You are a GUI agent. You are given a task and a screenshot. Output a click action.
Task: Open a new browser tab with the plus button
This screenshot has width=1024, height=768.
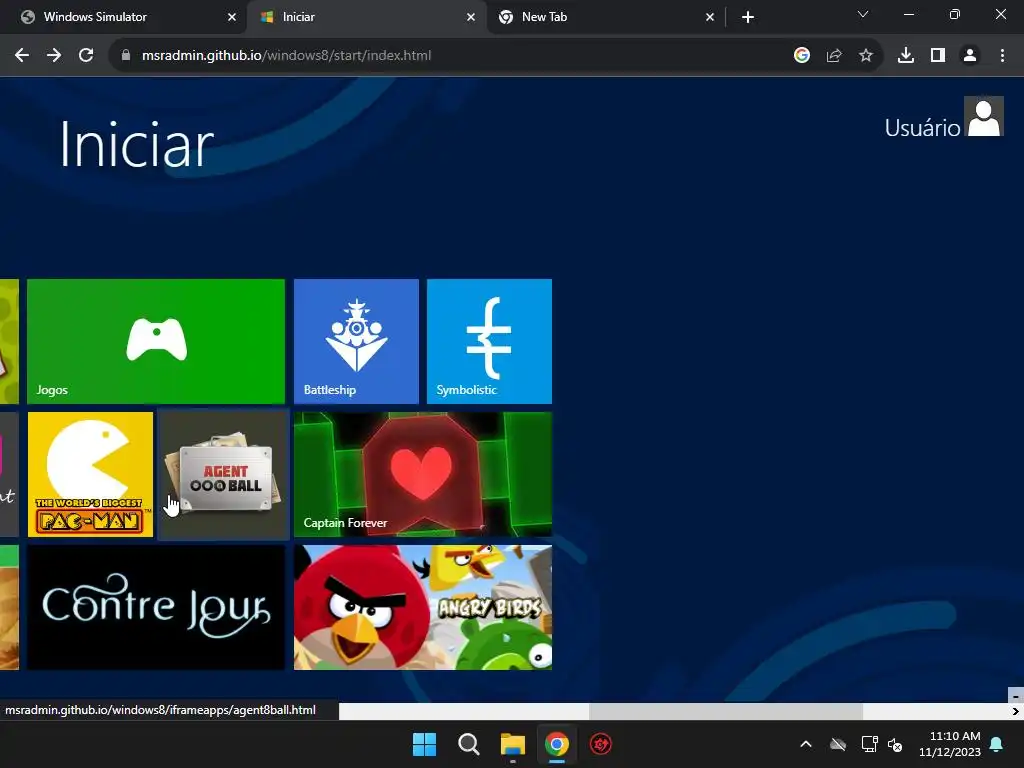tap(748, 17)
